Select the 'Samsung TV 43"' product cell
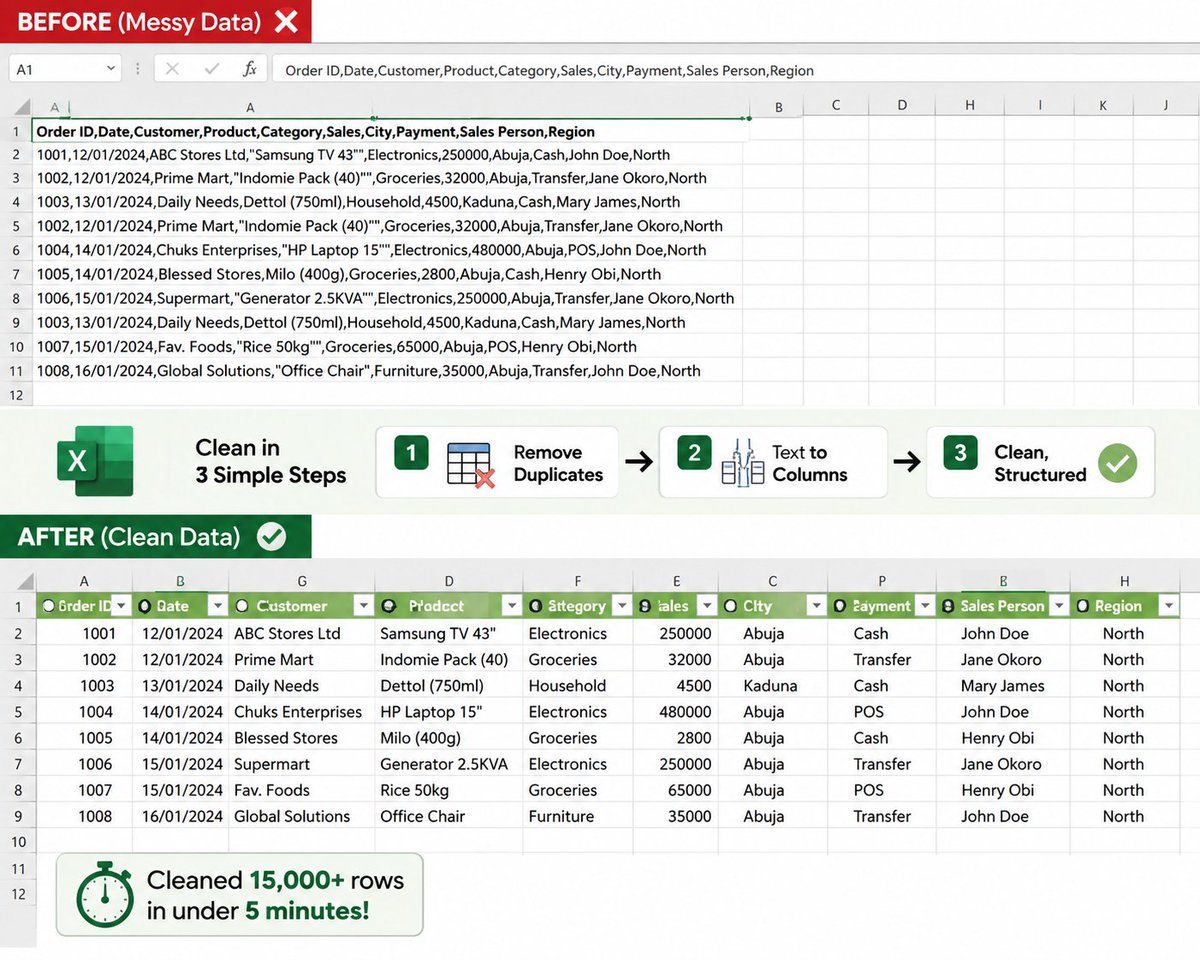 [x=449, y=633]
